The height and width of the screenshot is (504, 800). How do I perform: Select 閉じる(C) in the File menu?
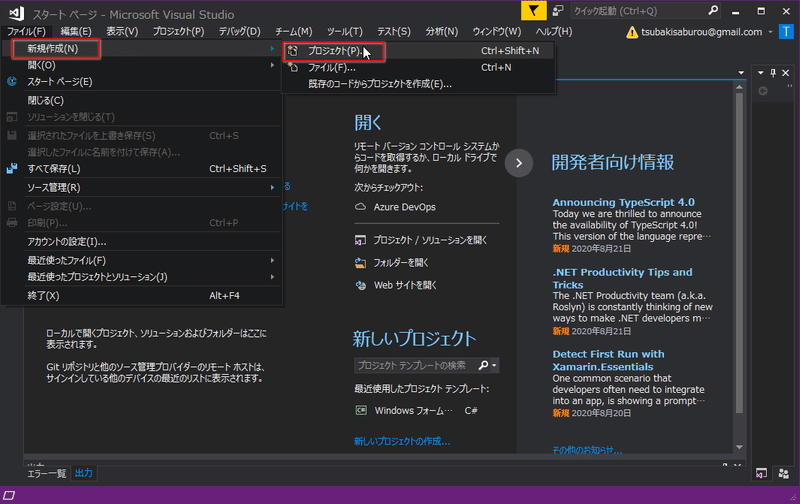coord(142,100)
